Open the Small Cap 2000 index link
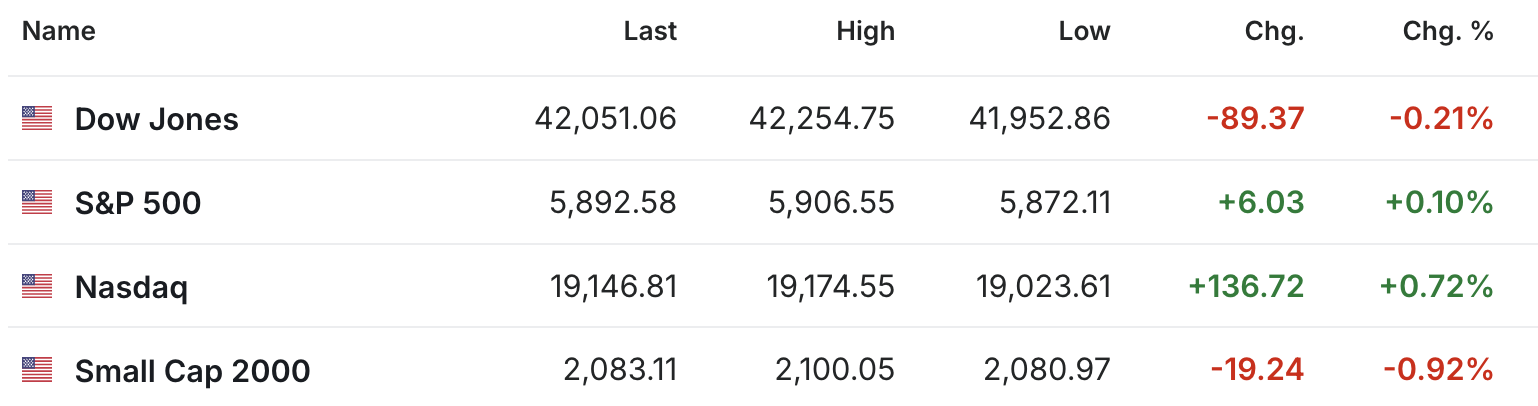The image size is (1538, 406). tap(193, 372)
